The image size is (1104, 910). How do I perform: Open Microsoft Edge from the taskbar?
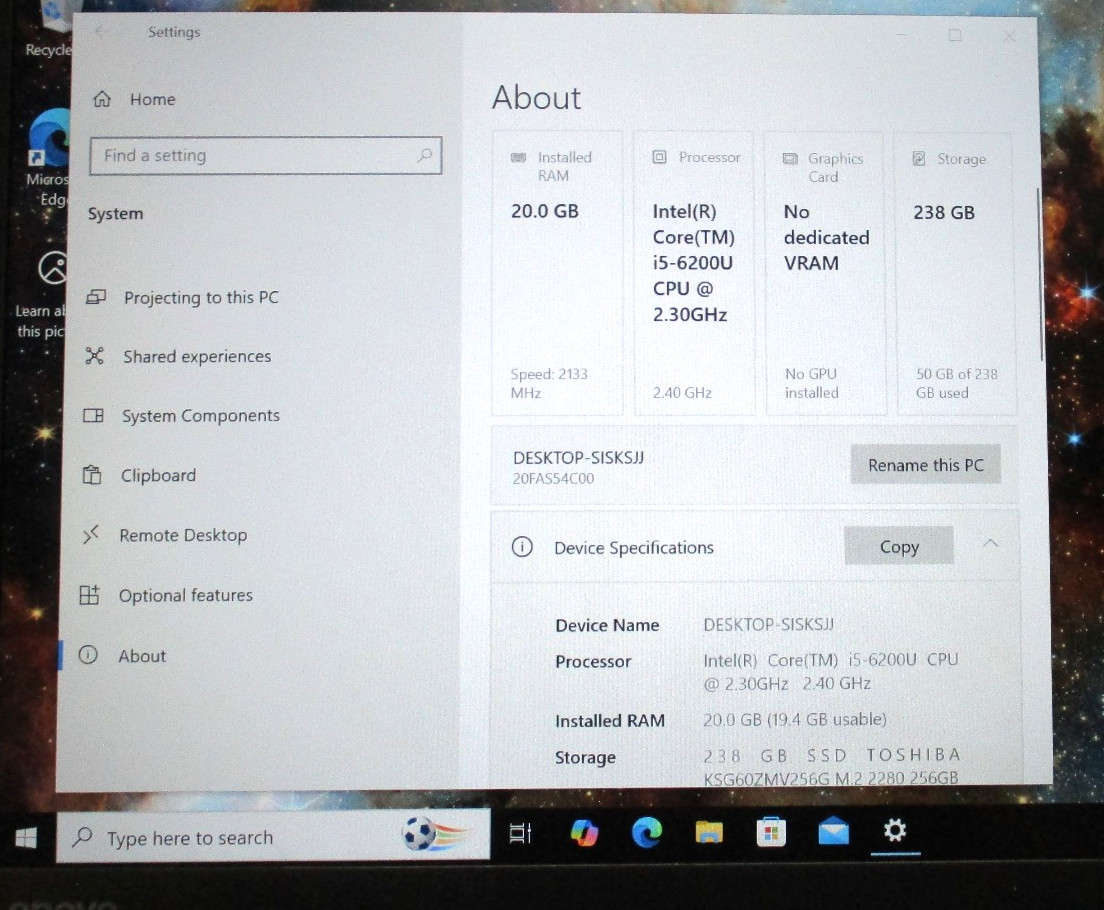tap(646, 833)
